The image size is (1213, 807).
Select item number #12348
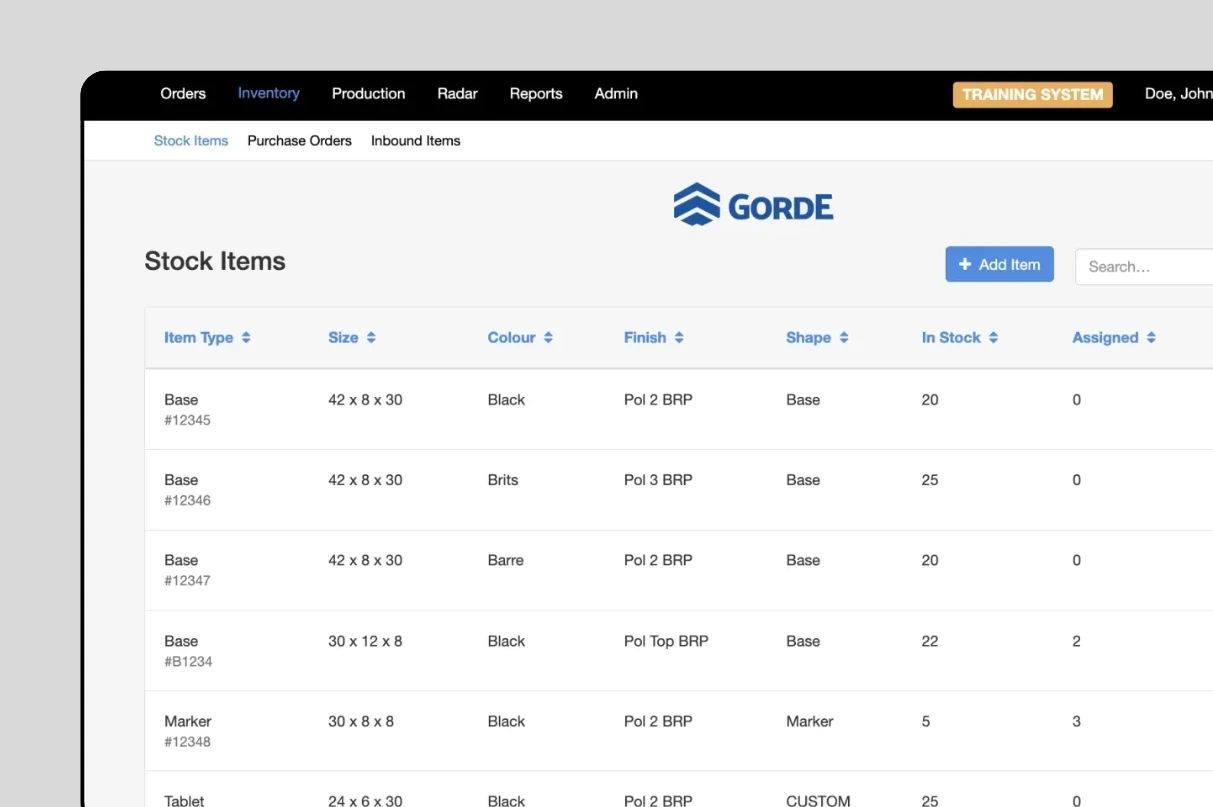coord(187,742)
